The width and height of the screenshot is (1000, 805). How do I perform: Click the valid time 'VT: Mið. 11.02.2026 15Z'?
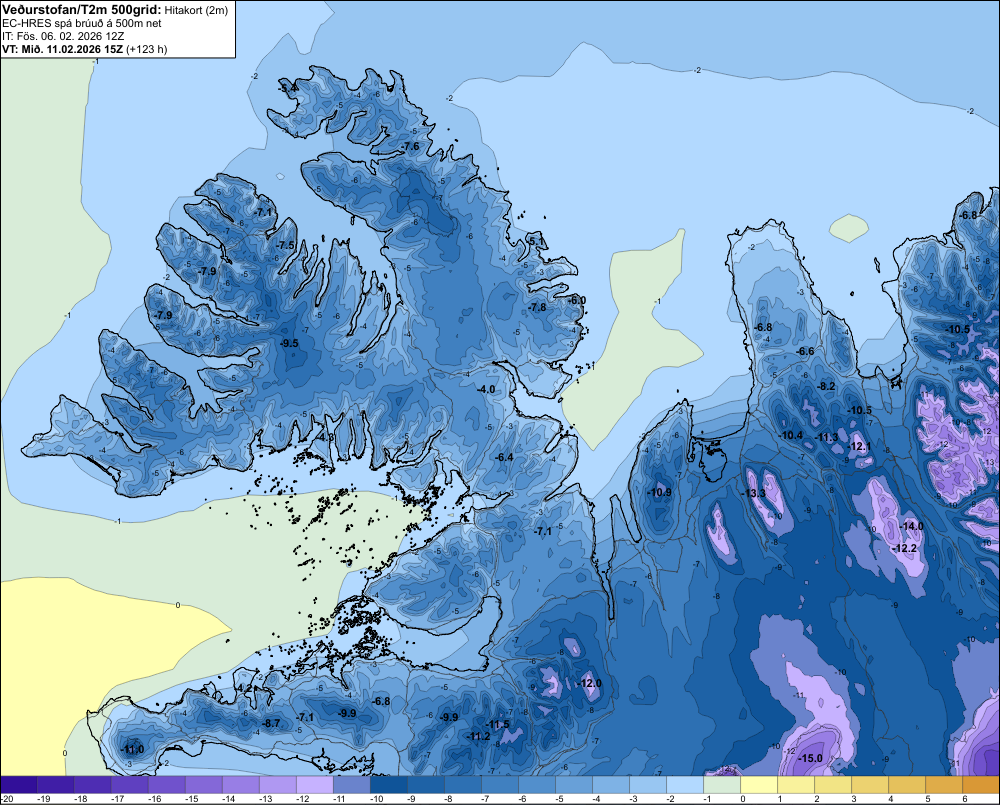62,49
